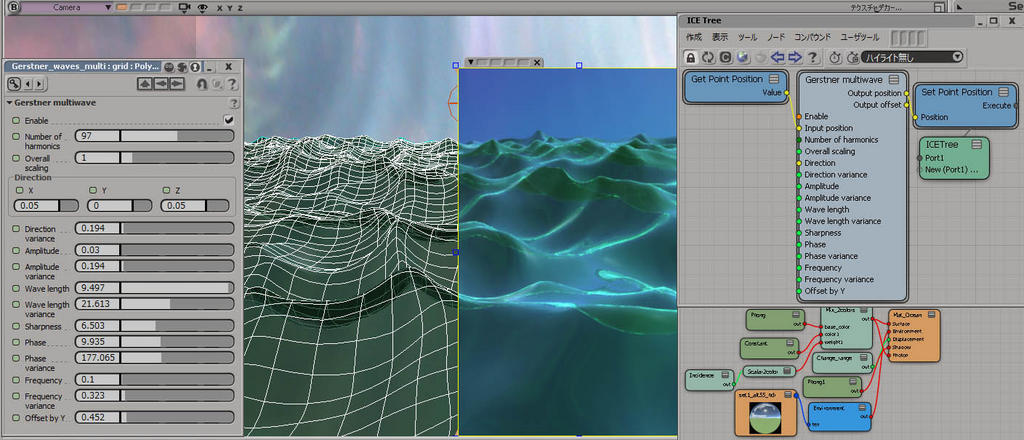Viewport: 1024px width, 440px height.
Task: Click the stopwatch performance timer icon
Action: coord(835,57)
